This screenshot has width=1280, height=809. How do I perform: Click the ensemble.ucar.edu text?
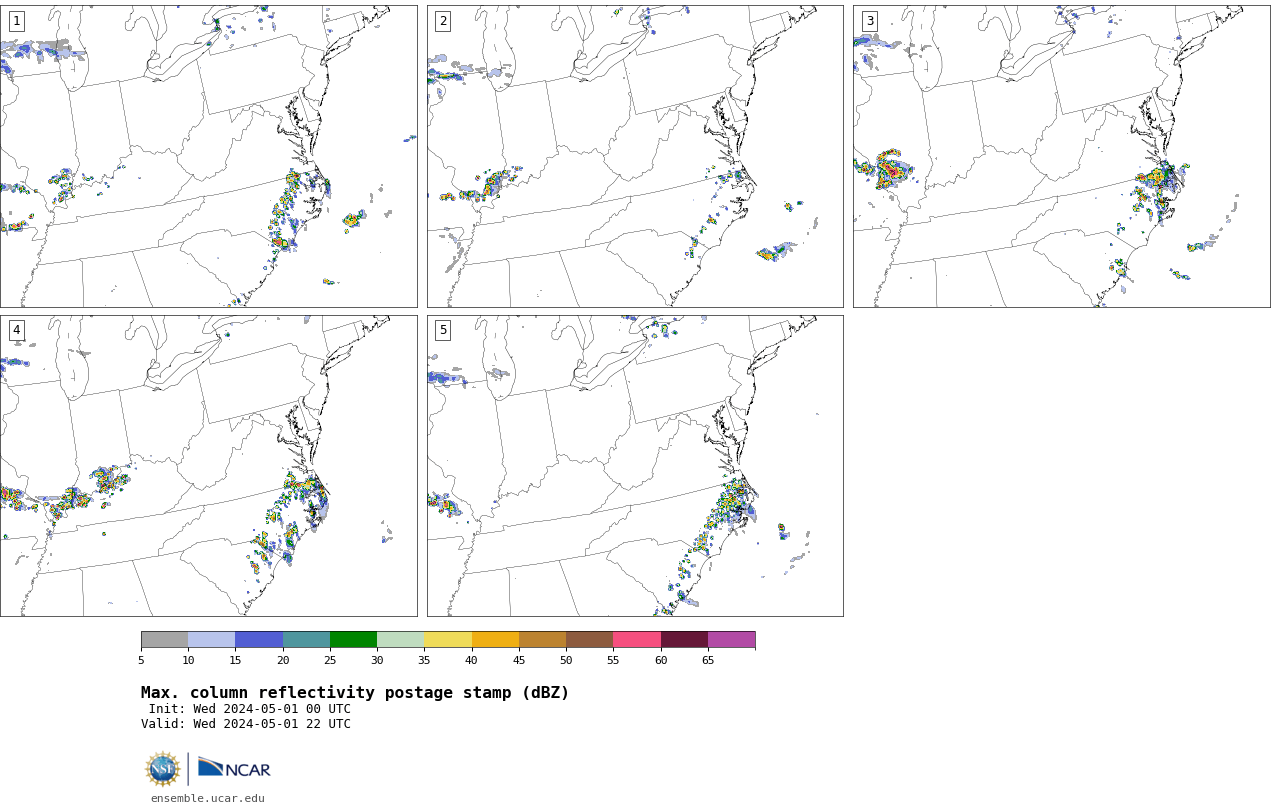coord(208,798)
